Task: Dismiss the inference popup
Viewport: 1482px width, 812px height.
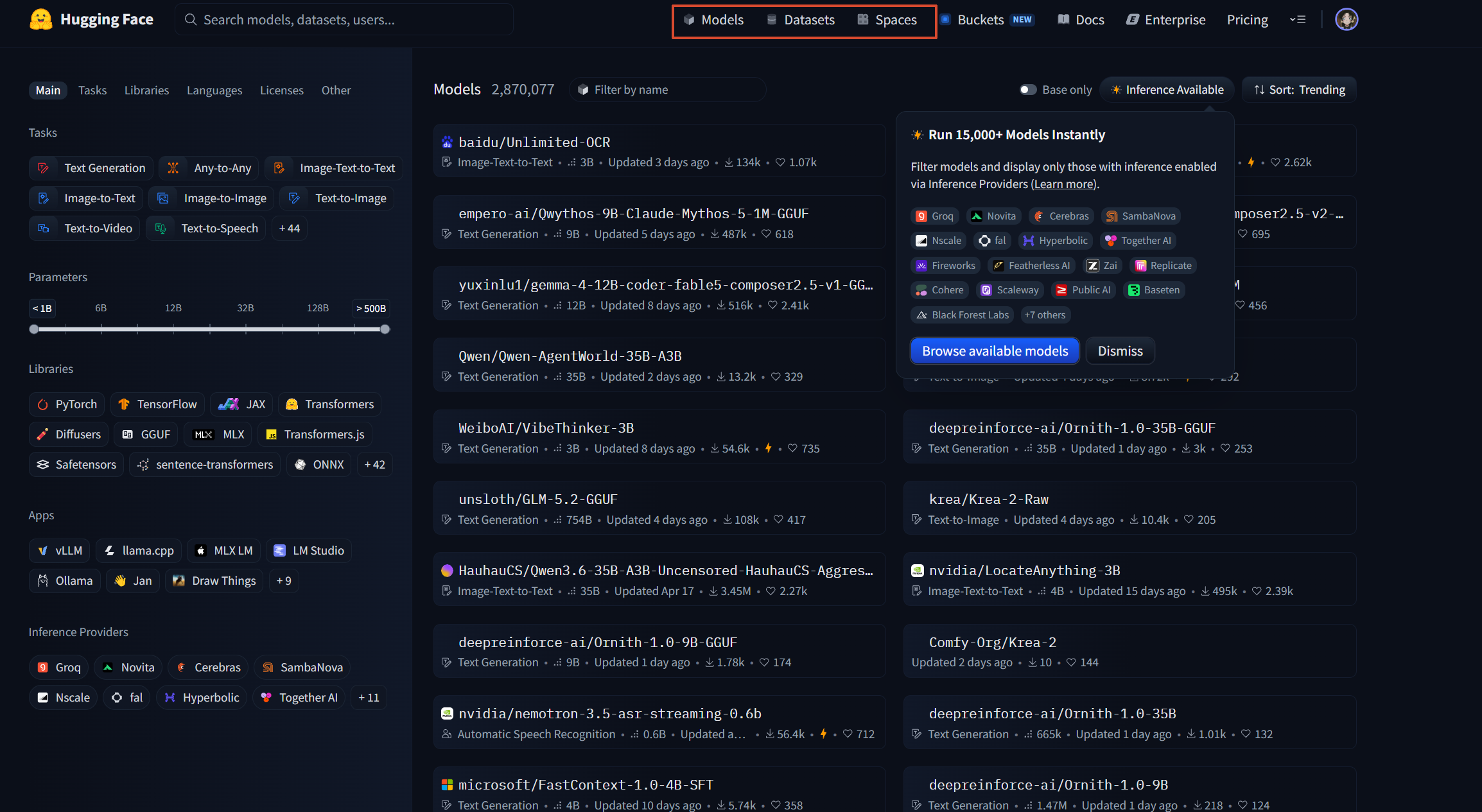Action: (x=1120, y=351)
